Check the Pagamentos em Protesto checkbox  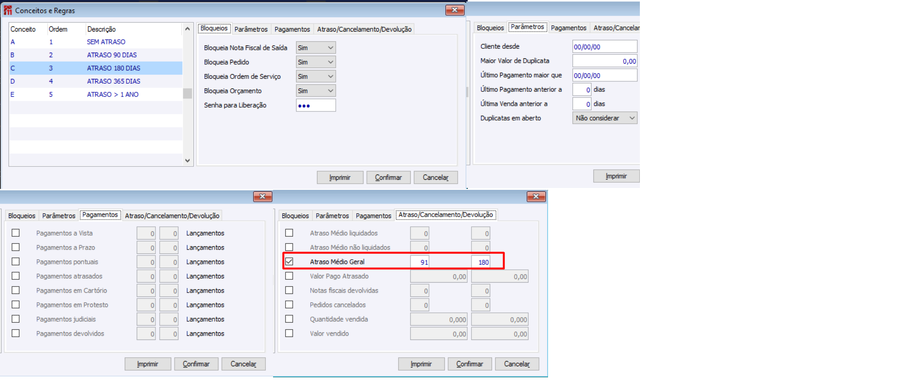pos(15,305)
